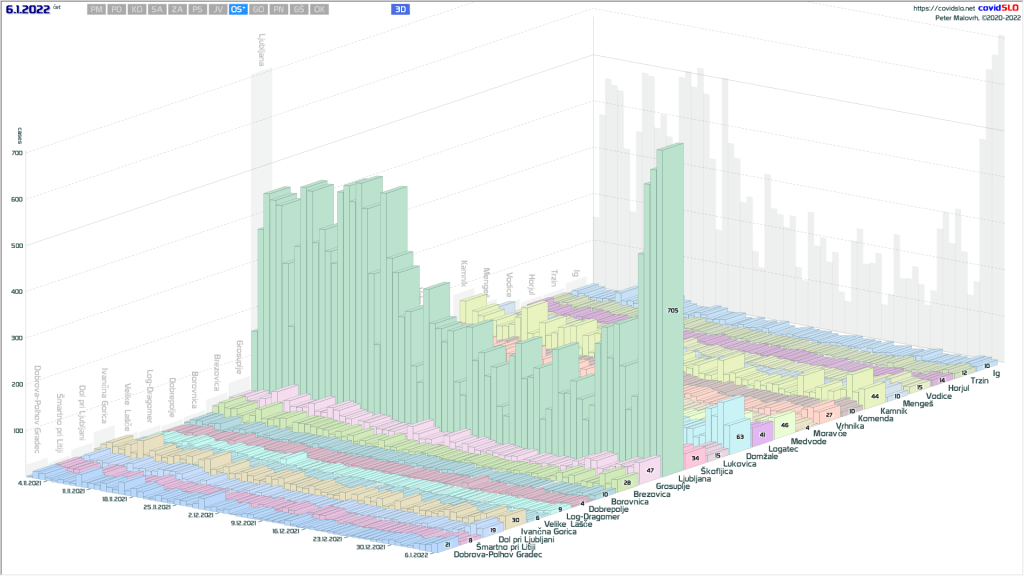Choose the SA region button

pos(157,9)
